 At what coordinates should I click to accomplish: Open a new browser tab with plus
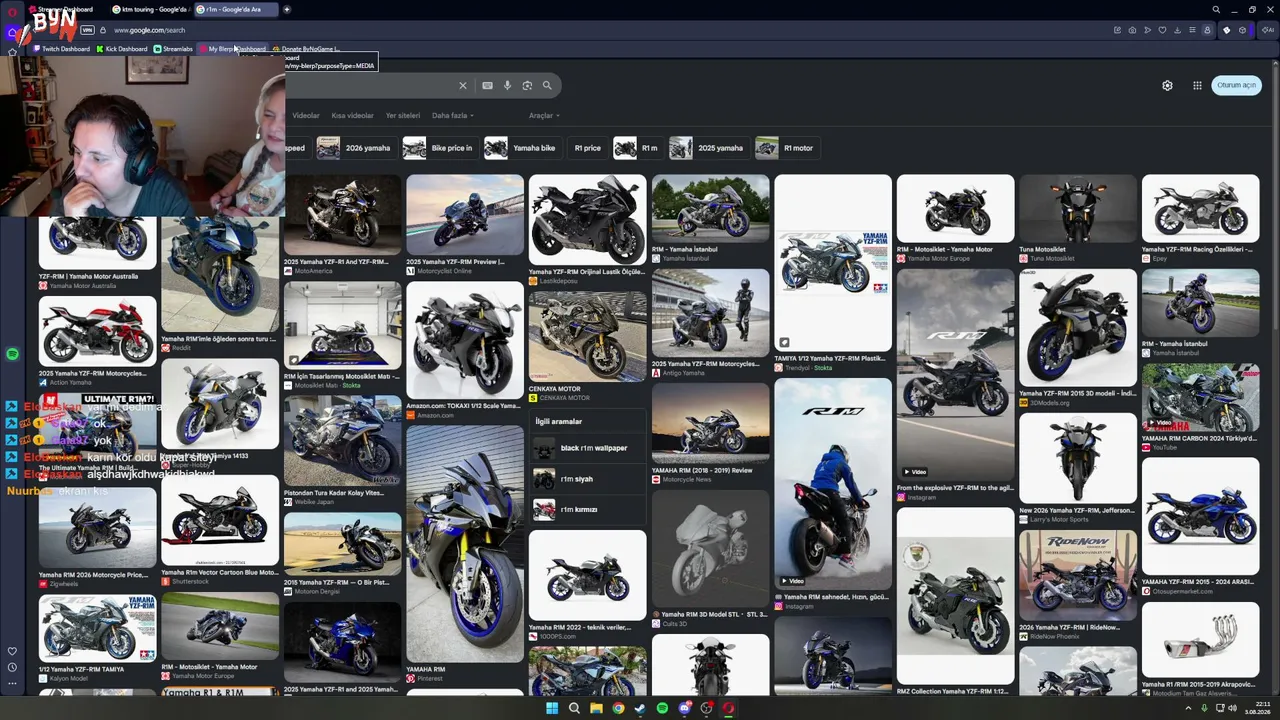click(286, 9)
